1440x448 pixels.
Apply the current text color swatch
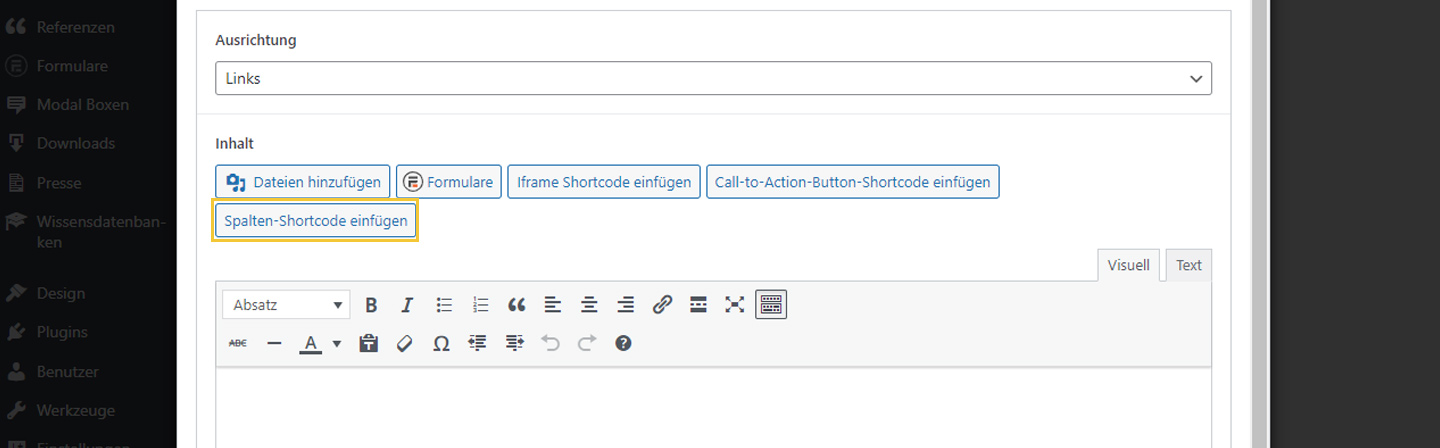311,343
